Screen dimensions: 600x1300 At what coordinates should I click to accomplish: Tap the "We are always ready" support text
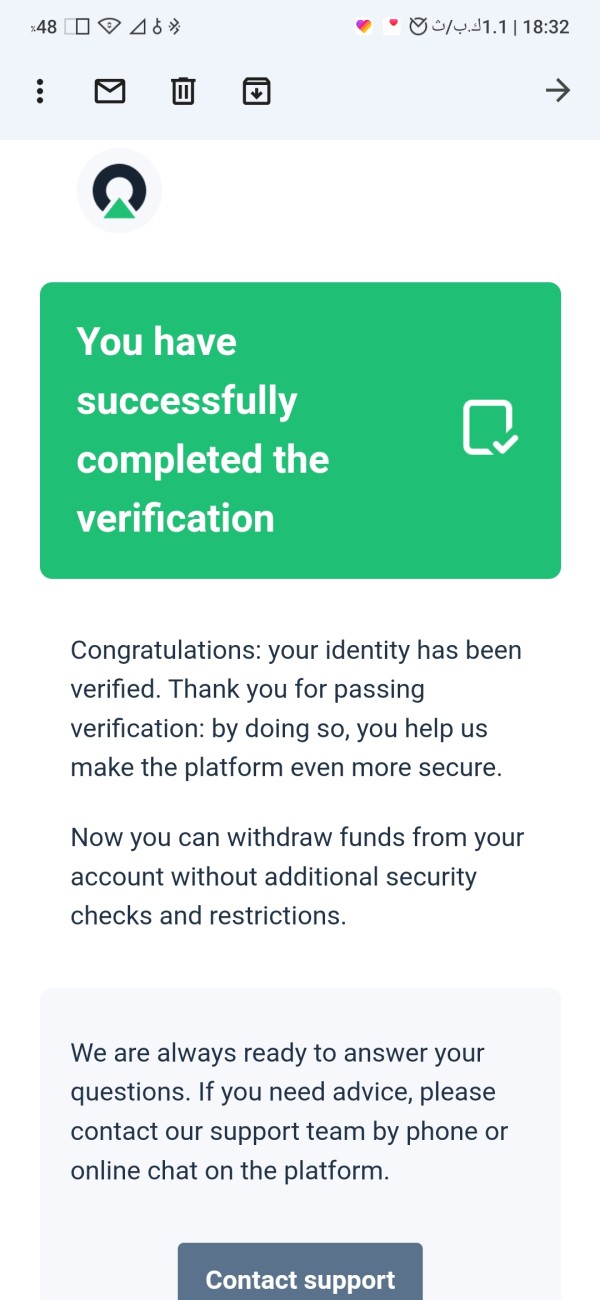click(x=289, y=1111)
